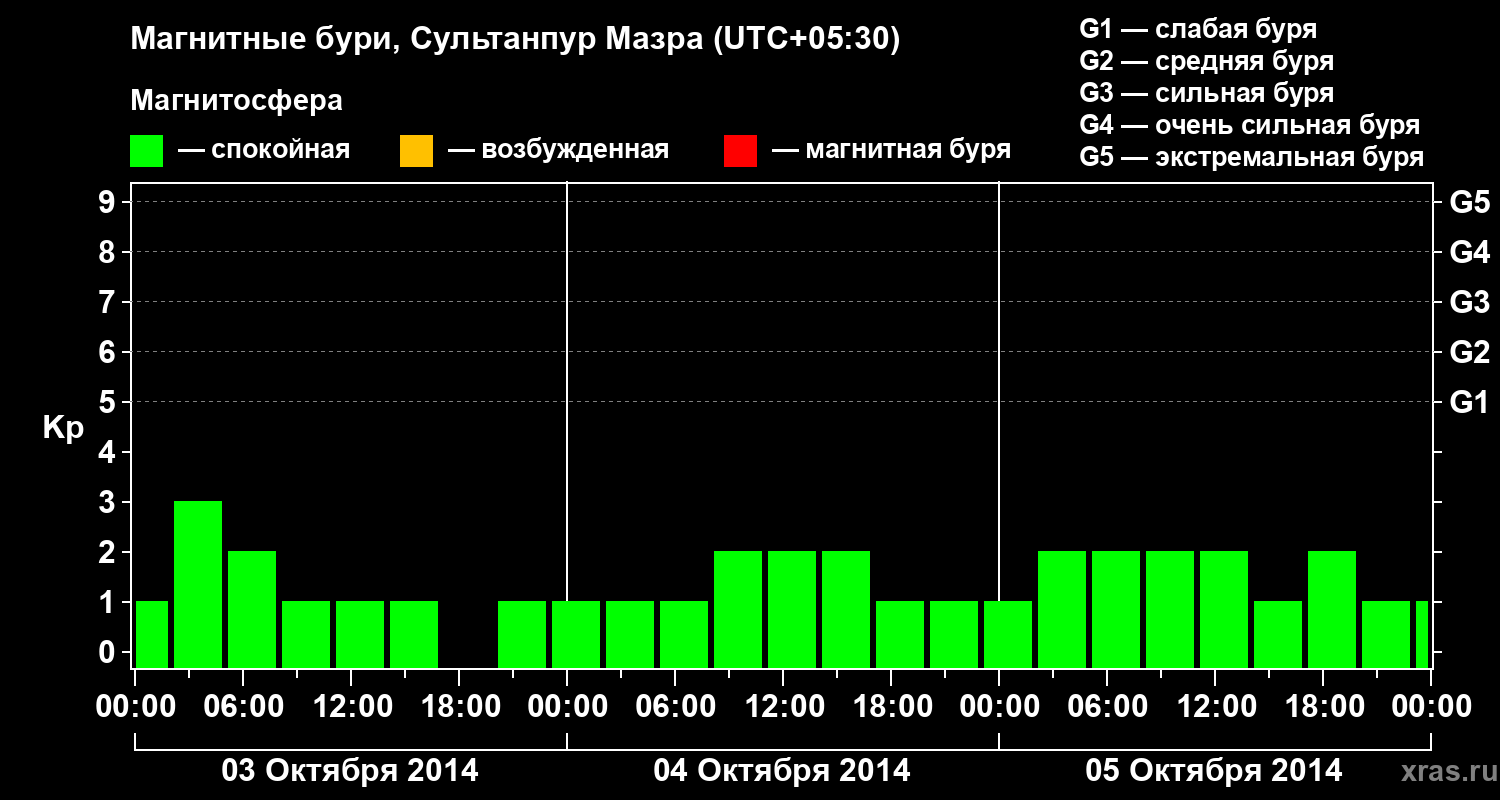The height and width of the screenshot is (800, 1500).
Task: Select the only Kp 2 bar on 03 Октября
Action: point(252,609)
